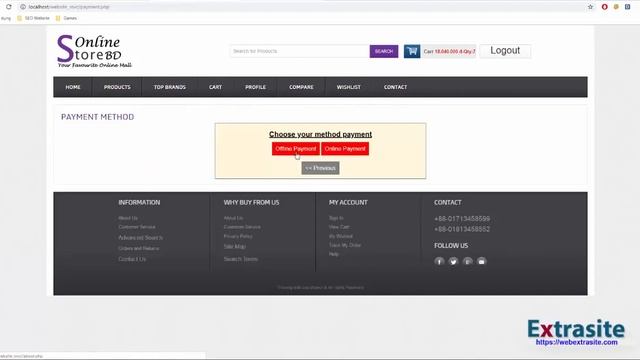Viewport: 640px width, 360px height.
Task: Open the Products menu item
Action: pos(117,87)
